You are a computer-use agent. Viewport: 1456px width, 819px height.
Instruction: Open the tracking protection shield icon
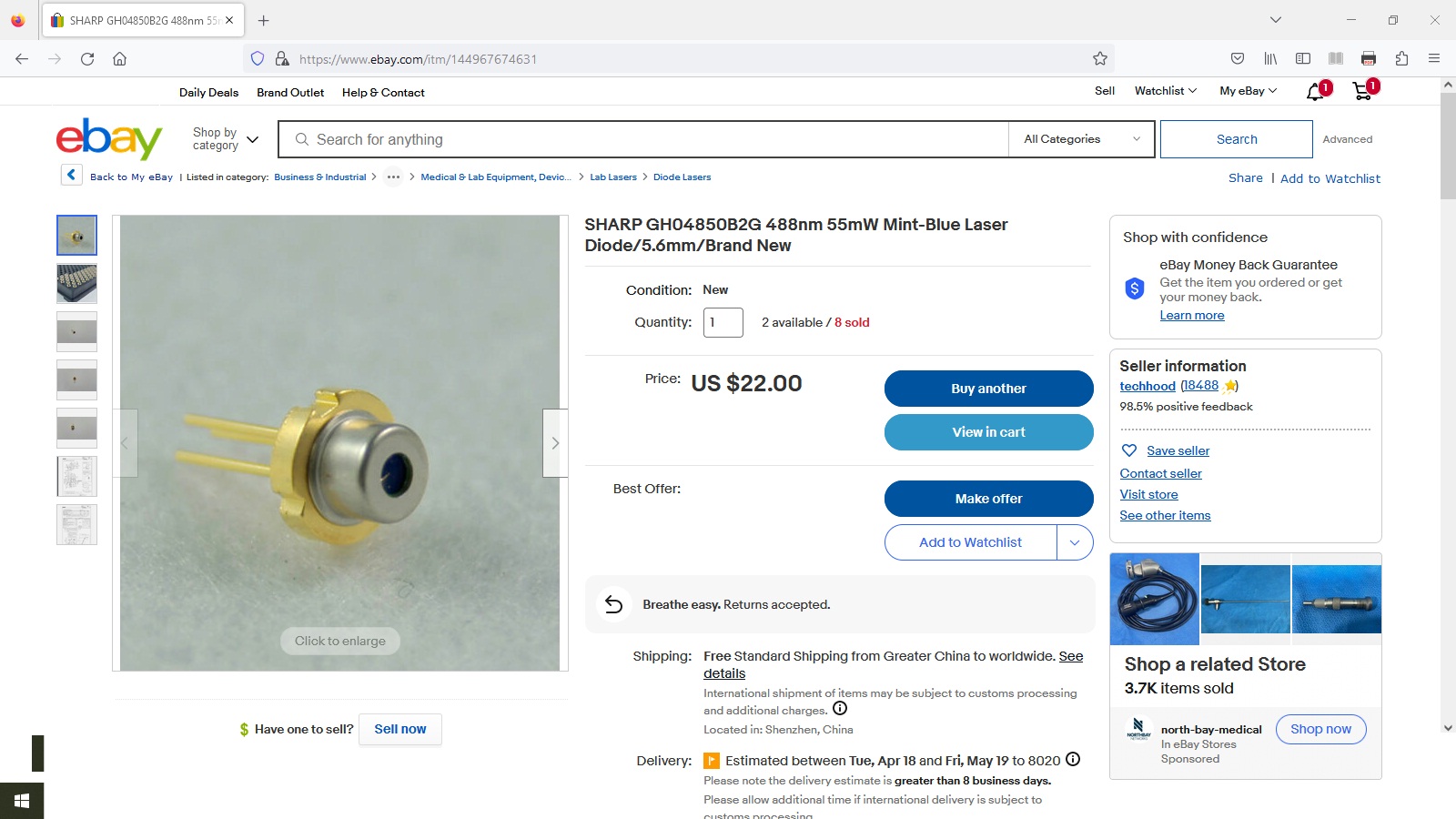point(258,59)
